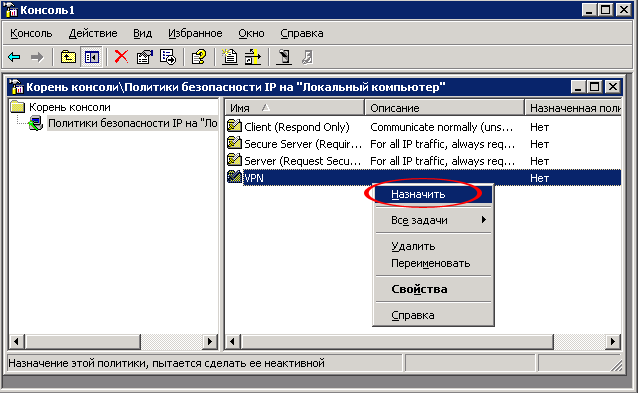
Task: Sort by the Описание column header
Action: coord(445,108)
